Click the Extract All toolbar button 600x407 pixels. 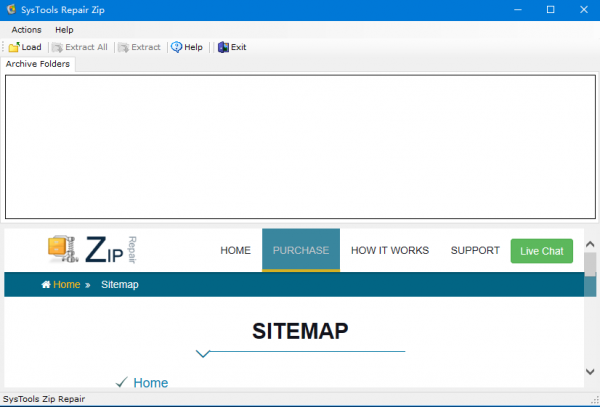[80, 47]
